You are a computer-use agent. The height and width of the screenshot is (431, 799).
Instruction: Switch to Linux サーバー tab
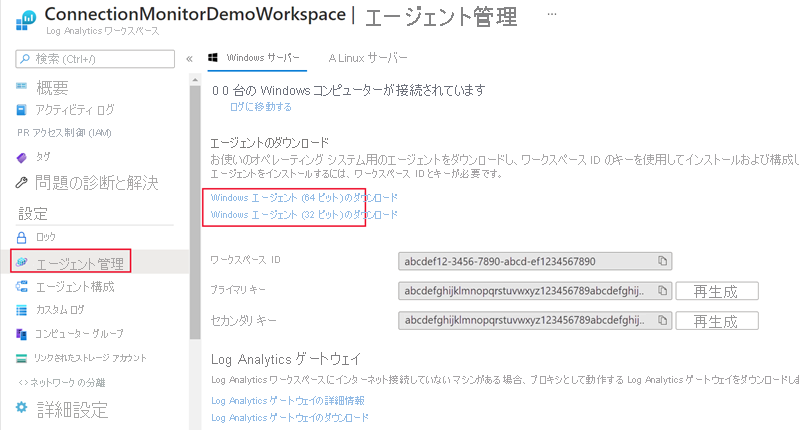pyautogui.click(x=367, y=58)
